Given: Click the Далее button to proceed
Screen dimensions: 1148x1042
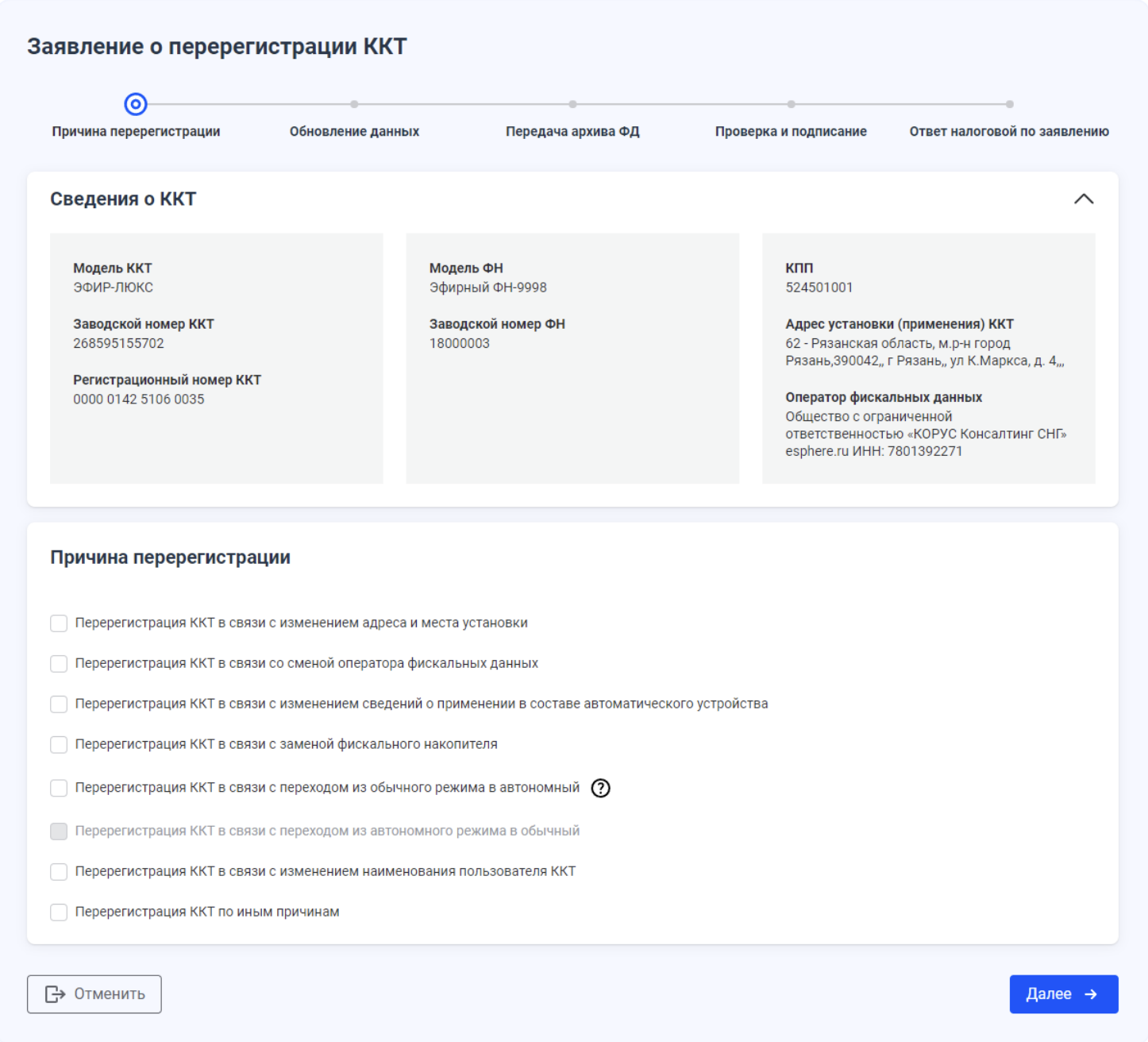Looking at the screenshot, I should [x=1063, y=994].
